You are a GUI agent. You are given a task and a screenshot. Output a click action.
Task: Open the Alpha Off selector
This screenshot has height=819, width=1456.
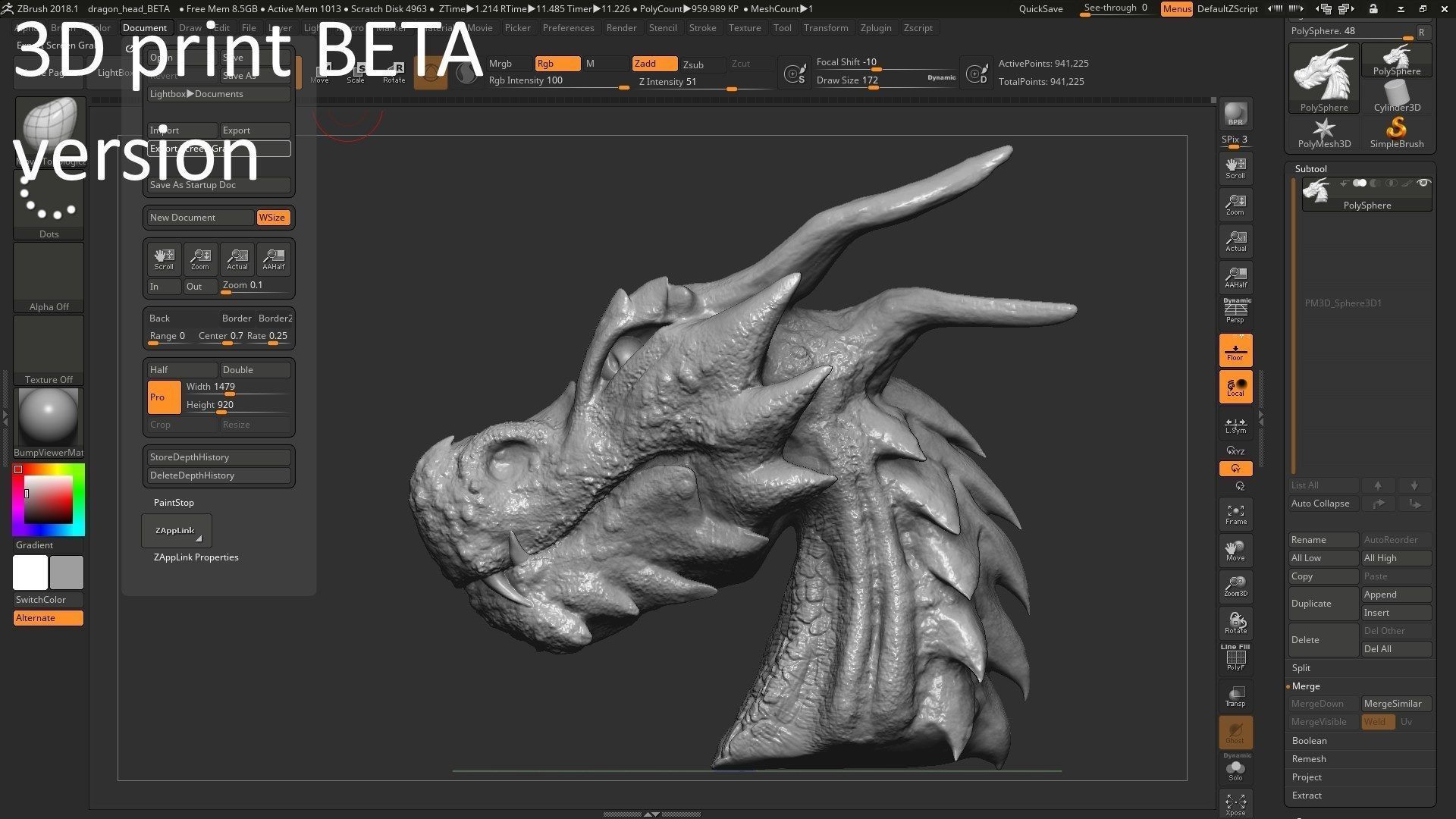[x=49, y=278]
